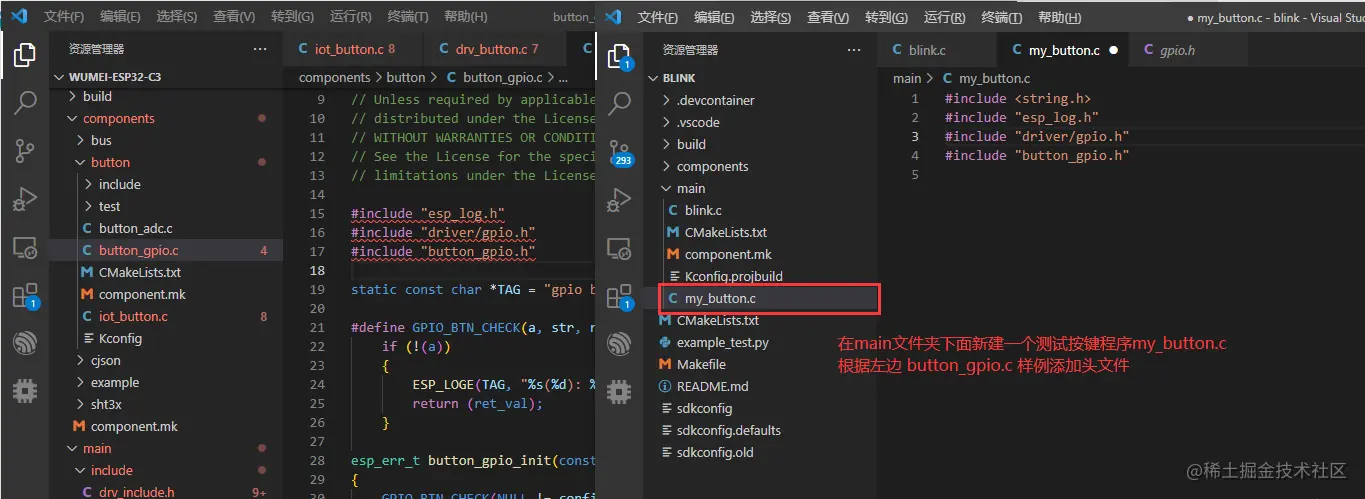Open Extensions view in left window
Image resolution: width=1365 pixels, height=499 pixels.
click(x=25, y=295)
